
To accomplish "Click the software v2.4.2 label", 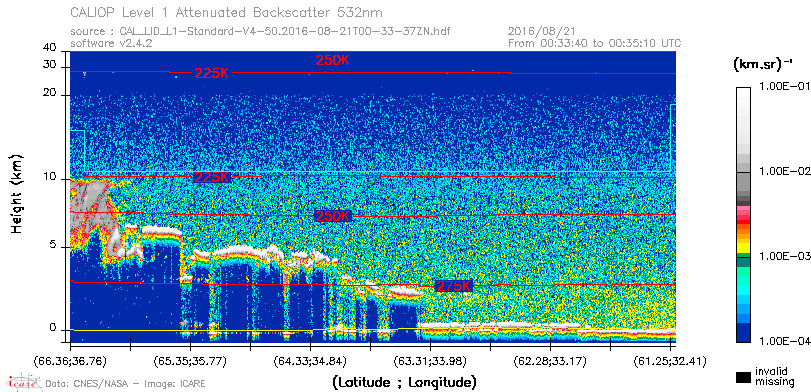I will [x=111, y=43].
